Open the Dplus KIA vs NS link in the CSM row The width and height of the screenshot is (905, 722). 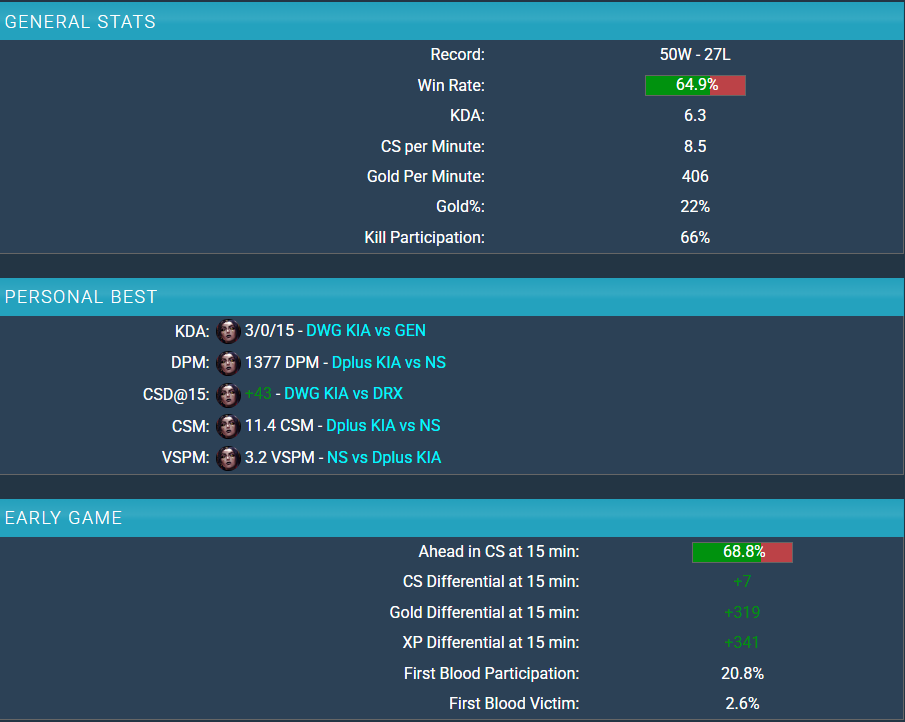point(383,426)
